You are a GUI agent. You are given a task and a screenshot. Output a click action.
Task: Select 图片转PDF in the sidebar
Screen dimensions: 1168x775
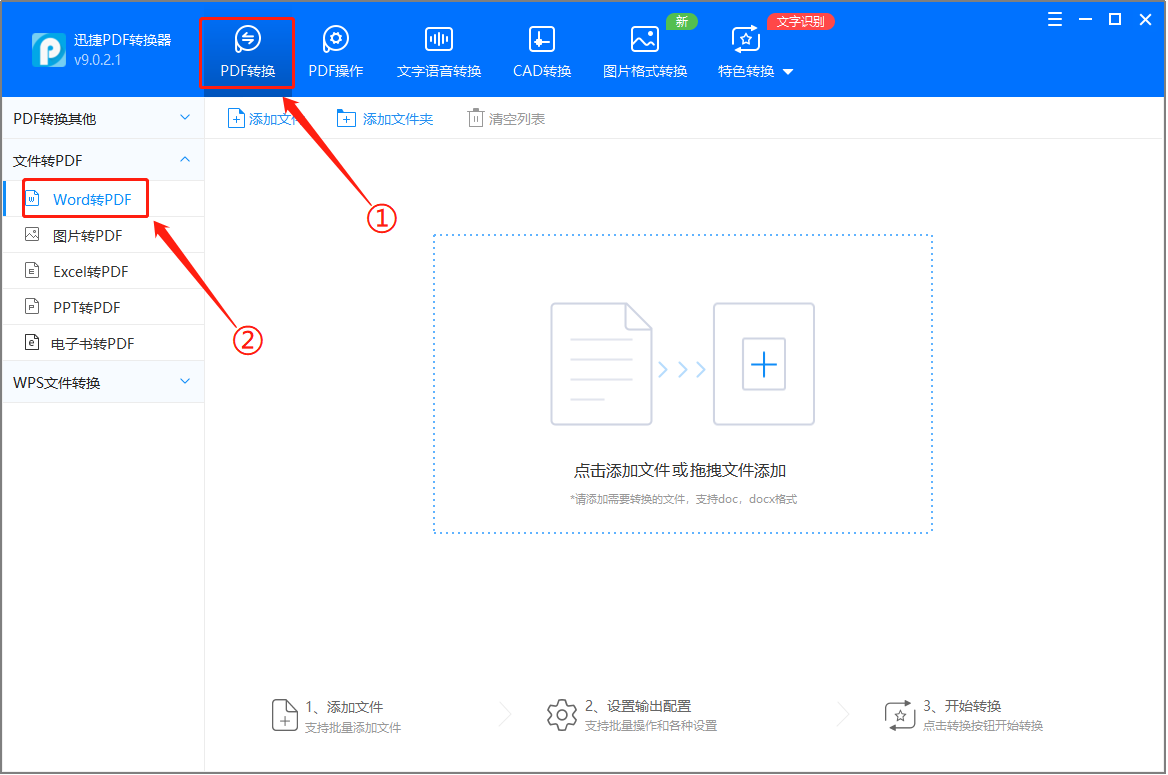coord(103,235)
